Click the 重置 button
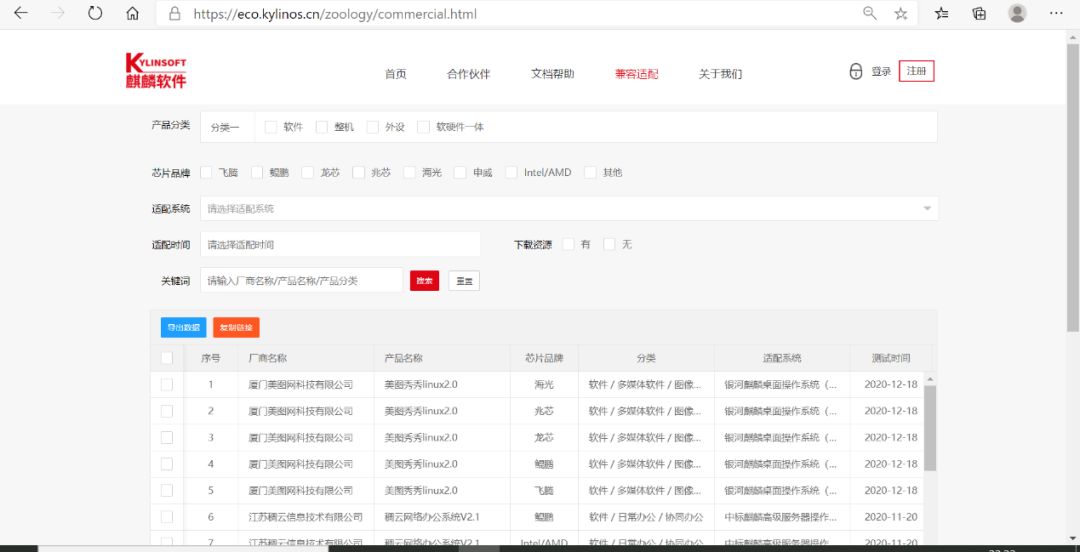1080x552 pixels. [x=464, y=280]
